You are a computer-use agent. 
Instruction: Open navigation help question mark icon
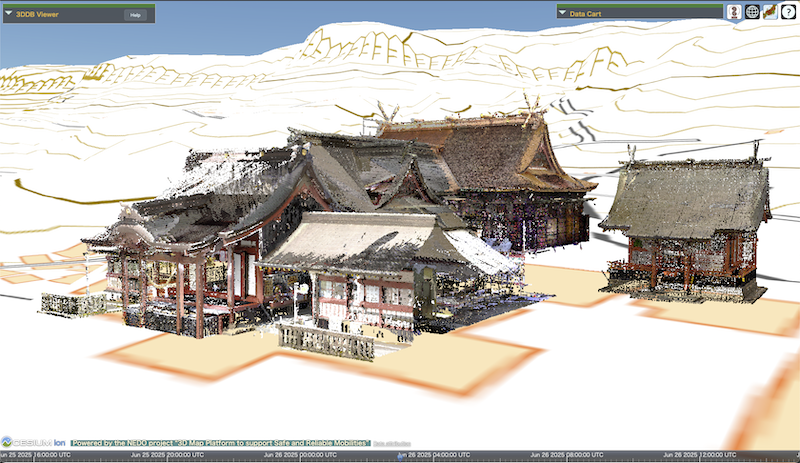pos(788,12)
